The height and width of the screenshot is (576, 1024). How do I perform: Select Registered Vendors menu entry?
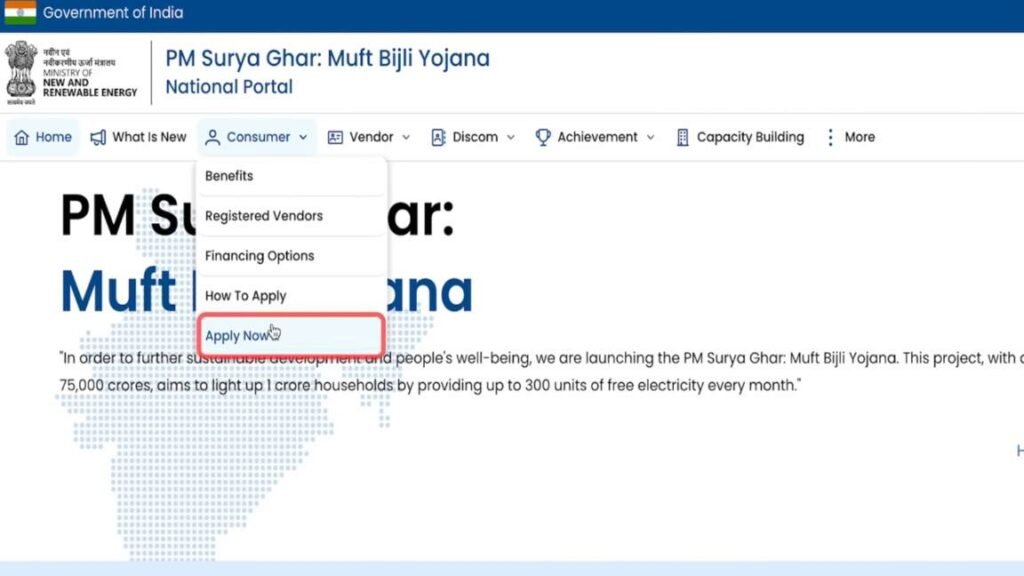click(291, 216)
